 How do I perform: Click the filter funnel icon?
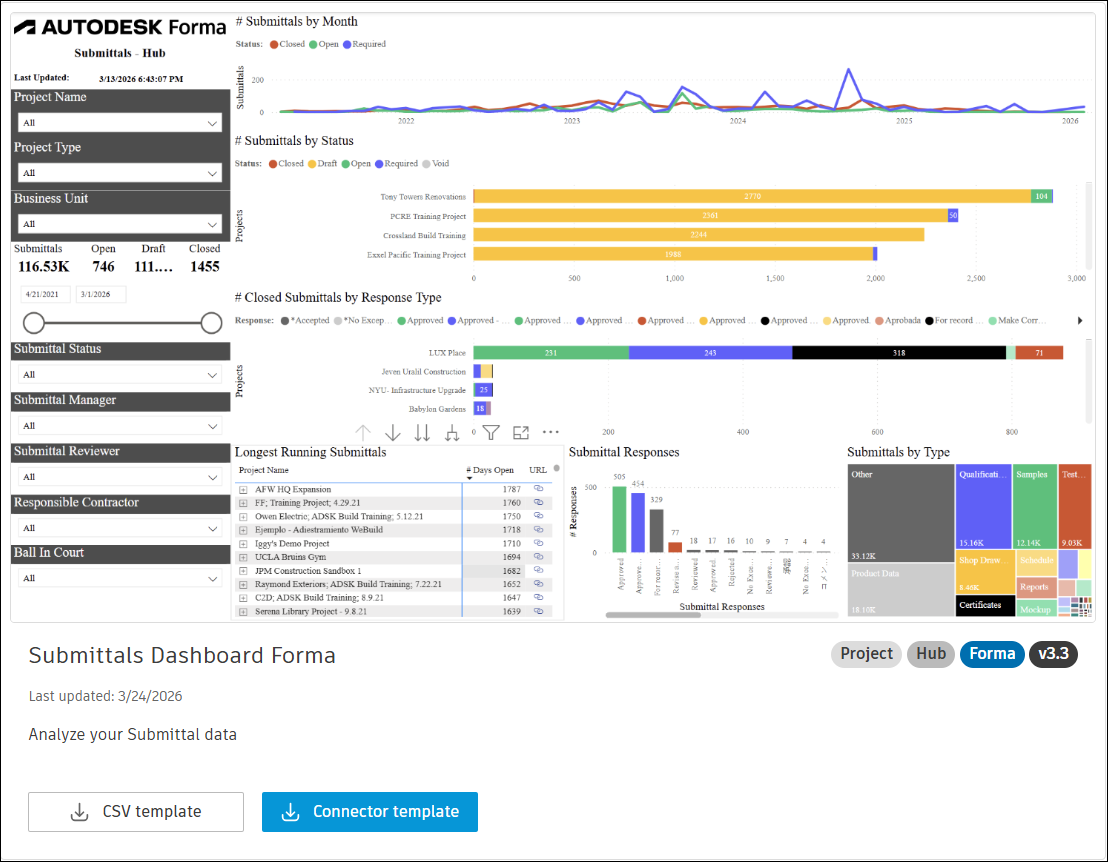click(x=491, y=432)
